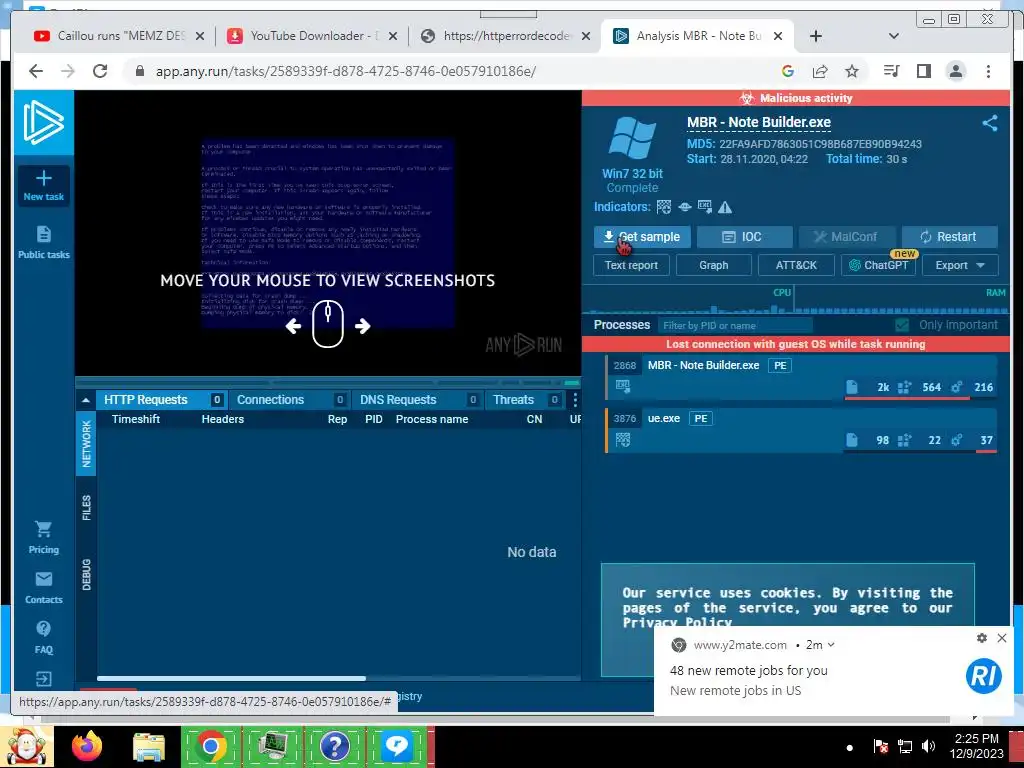This screenshot has height=768, width=1024.
Task: Open file explorer from taskbar
Action: (x=148, y=746)
